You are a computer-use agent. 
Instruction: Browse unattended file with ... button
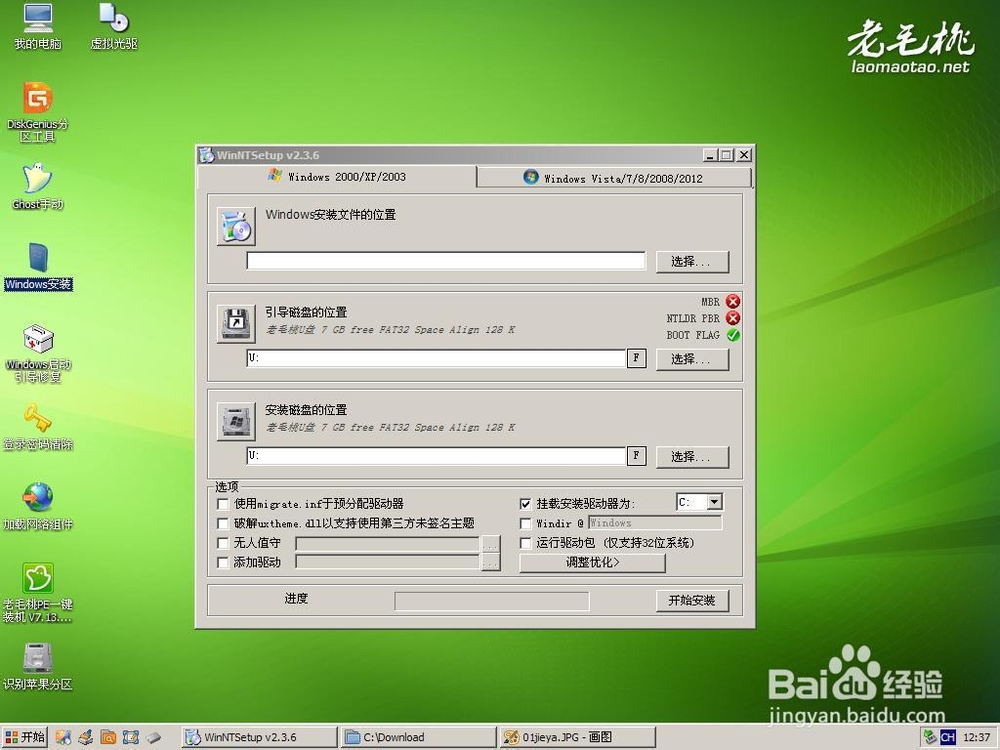point(490,543)
